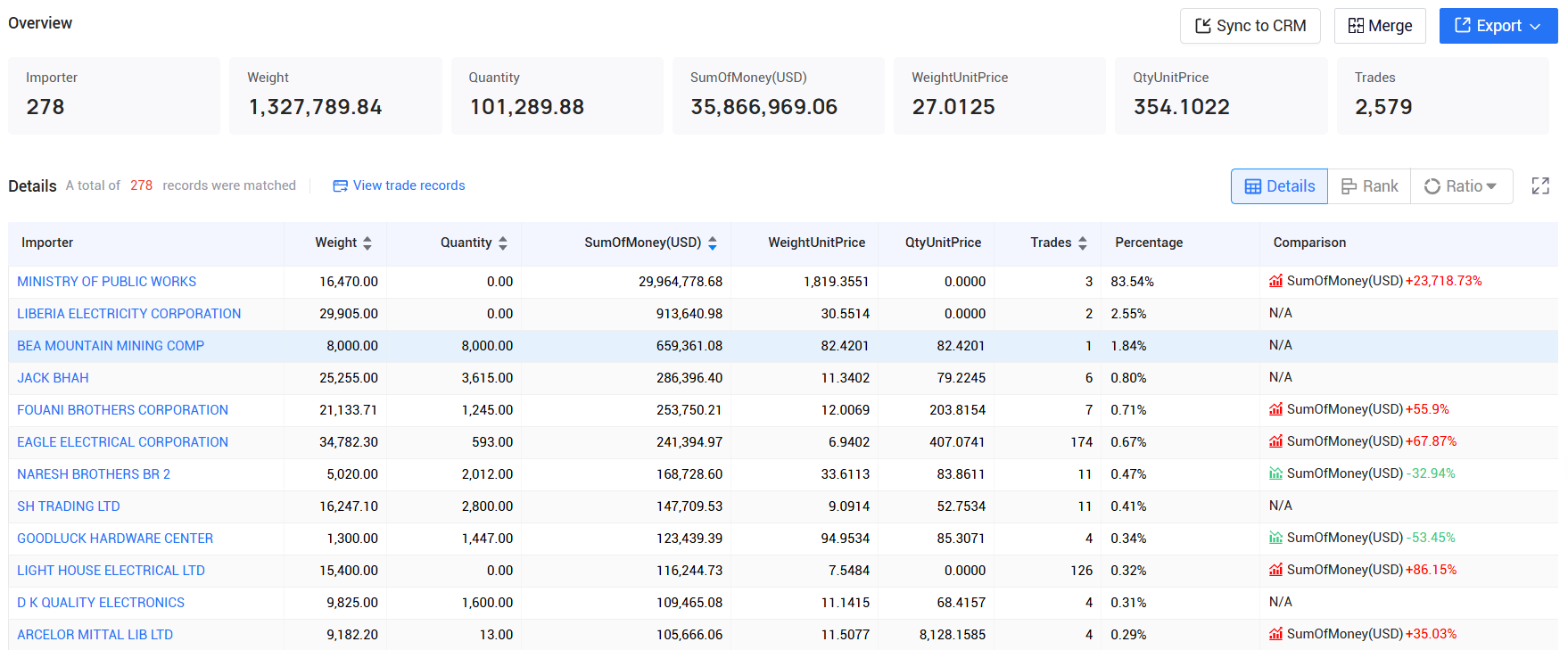Click trend chart icon for MINISTRY OF PUBLIC WORKS
1568x650 pixels.
(x=1276, y=281)
